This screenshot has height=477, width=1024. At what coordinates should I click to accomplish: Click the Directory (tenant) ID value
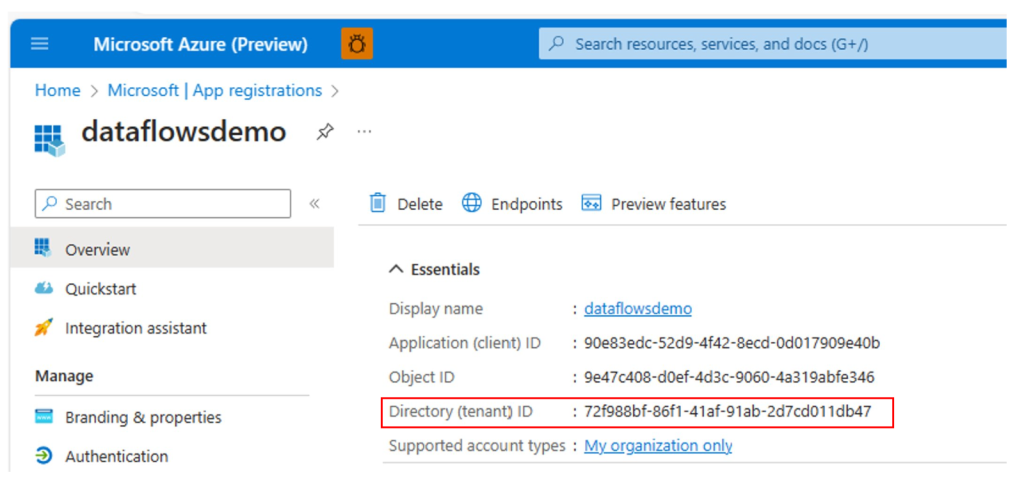(728, 412)
